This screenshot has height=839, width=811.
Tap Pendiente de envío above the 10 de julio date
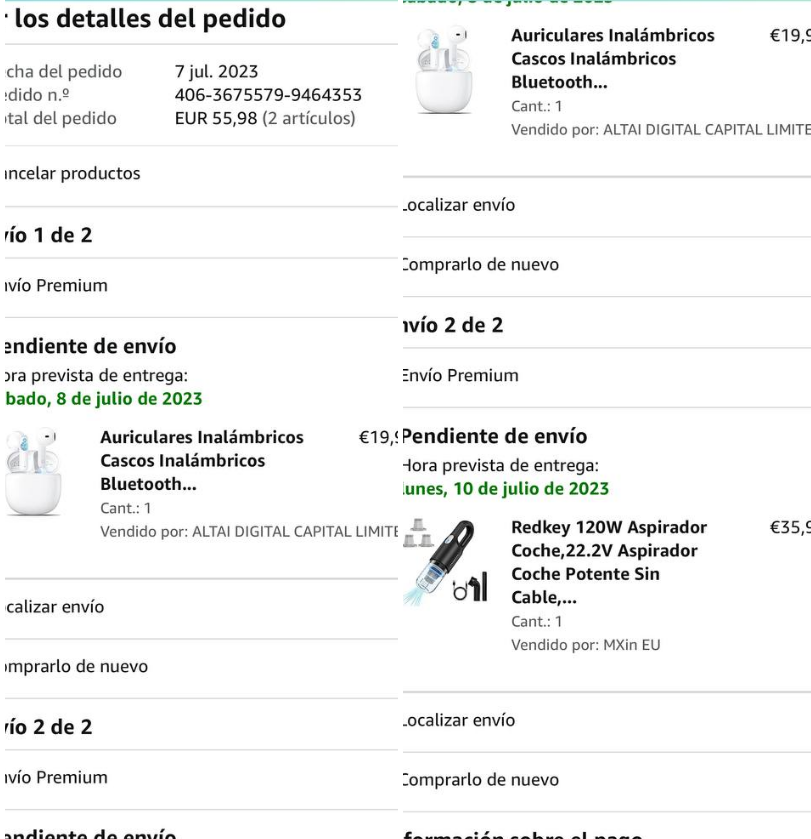[x=494, y=436]
